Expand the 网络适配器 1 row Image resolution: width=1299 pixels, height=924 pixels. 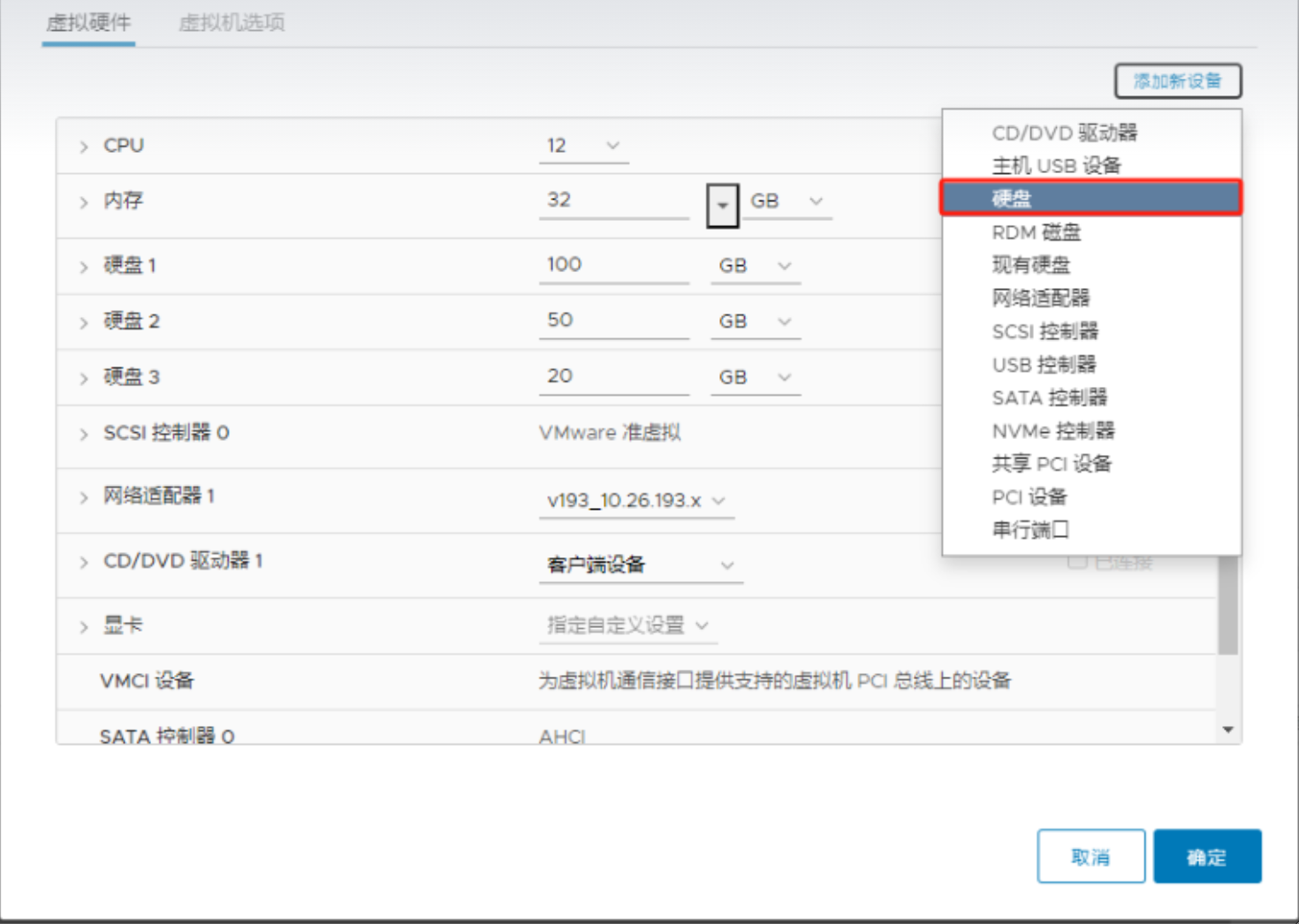[84, 498]
